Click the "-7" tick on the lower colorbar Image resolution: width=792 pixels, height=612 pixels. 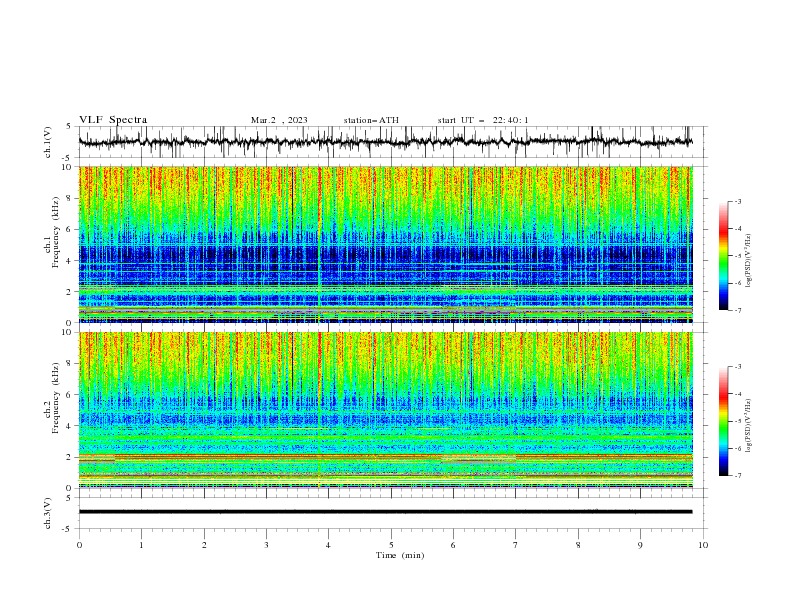tap(738, 476)
